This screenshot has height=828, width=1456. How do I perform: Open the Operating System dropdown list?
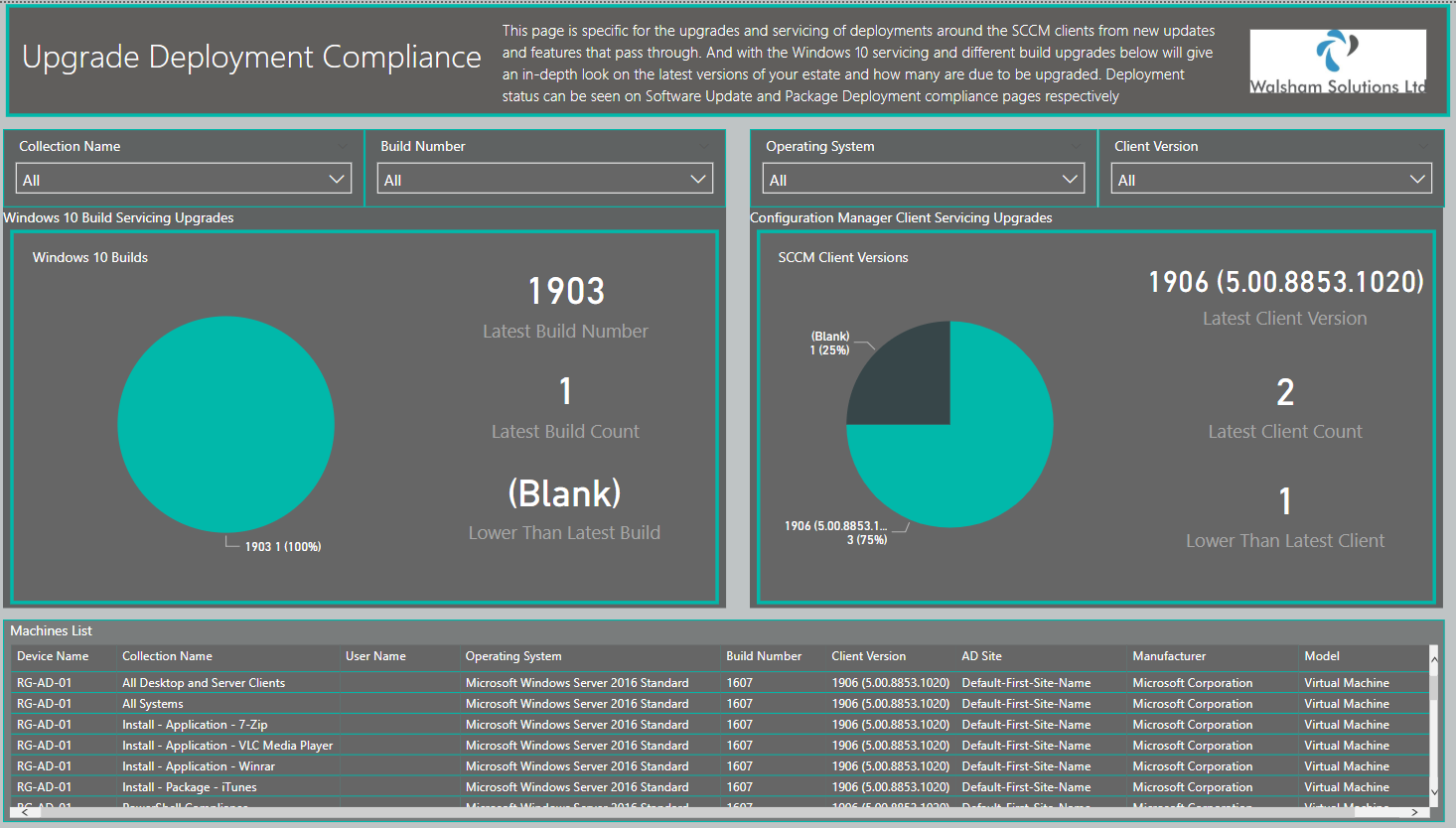924,179
